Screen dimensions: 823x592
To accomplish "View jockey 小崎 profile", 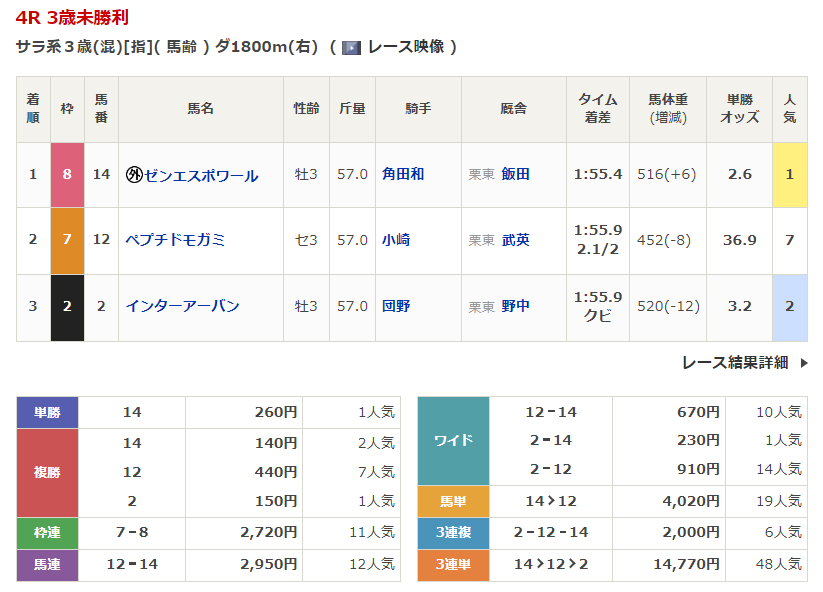I will coord(396,240).
